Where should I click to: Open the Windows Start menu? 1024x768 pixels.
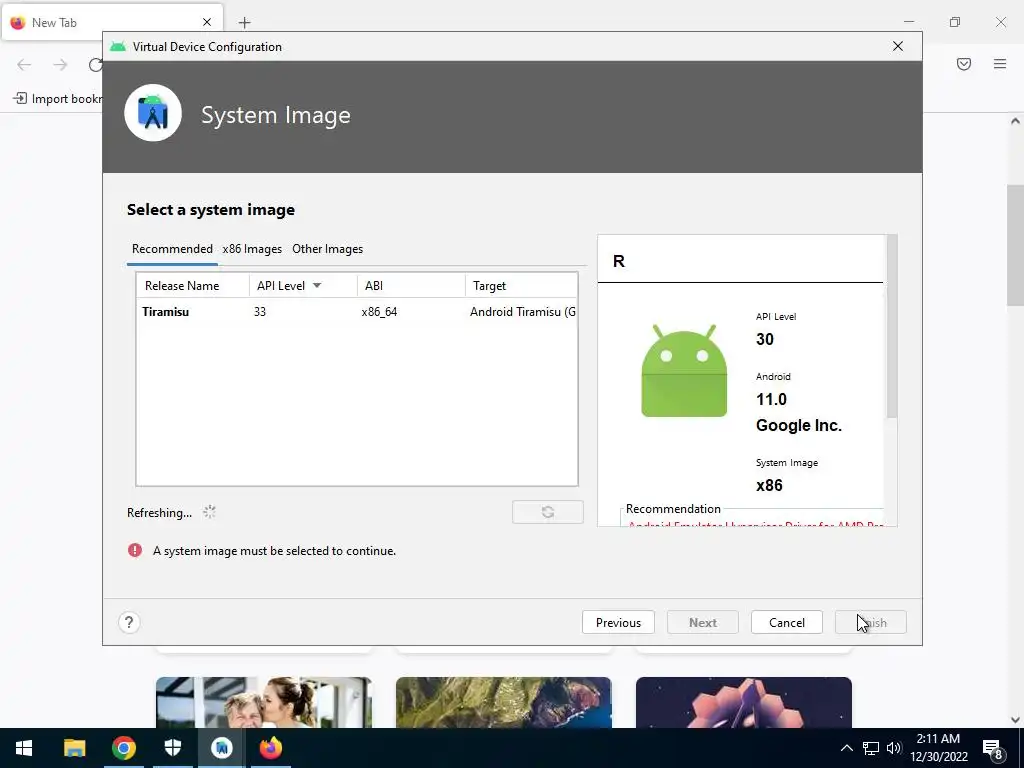pyautogui.click(x=24, y=748)
